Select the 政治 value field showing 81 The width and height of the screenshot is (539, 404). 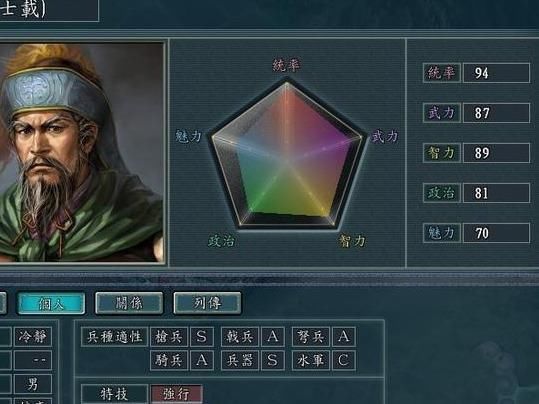tap(496, 193)
